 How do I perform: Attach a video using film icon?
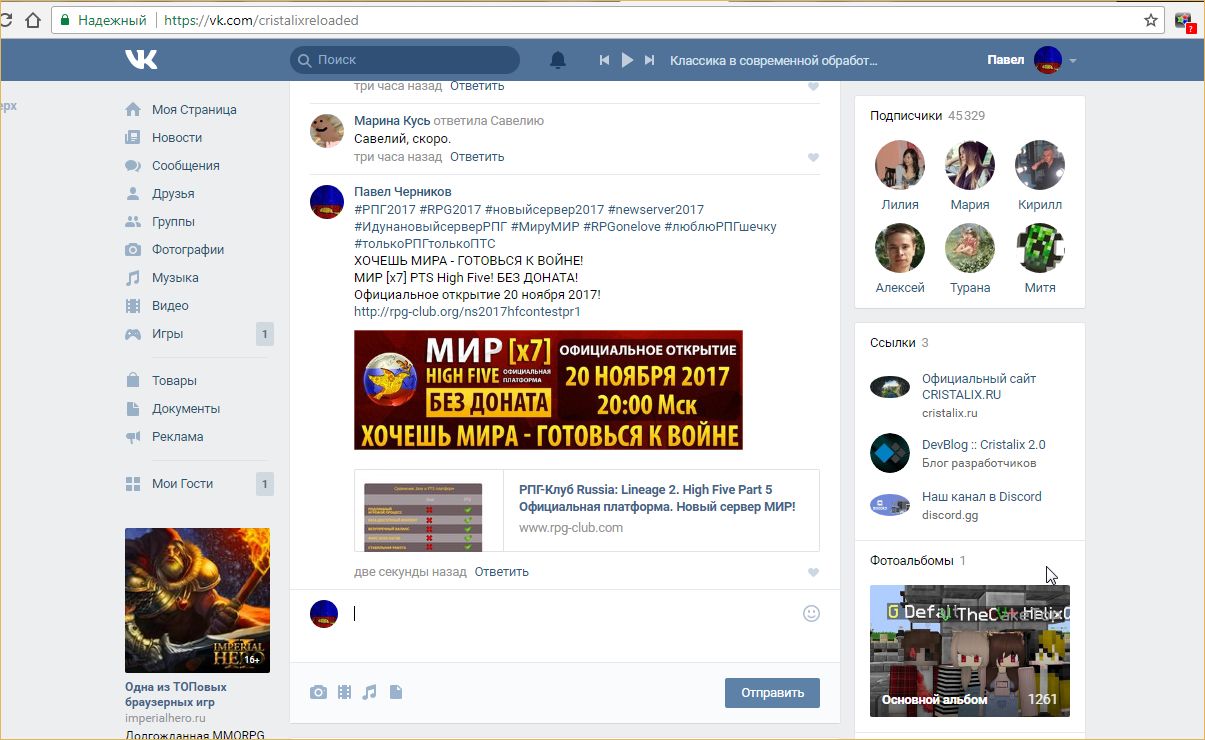point(345,692)
